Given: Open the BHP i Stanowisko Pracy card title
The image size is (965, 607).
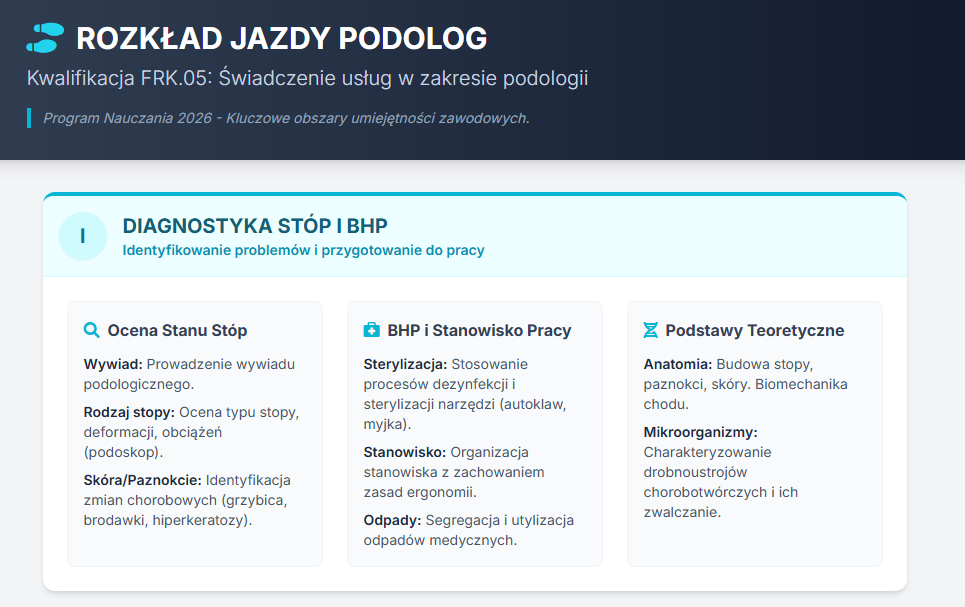Looking at the screenshot, I should click(x=479, y=330).
